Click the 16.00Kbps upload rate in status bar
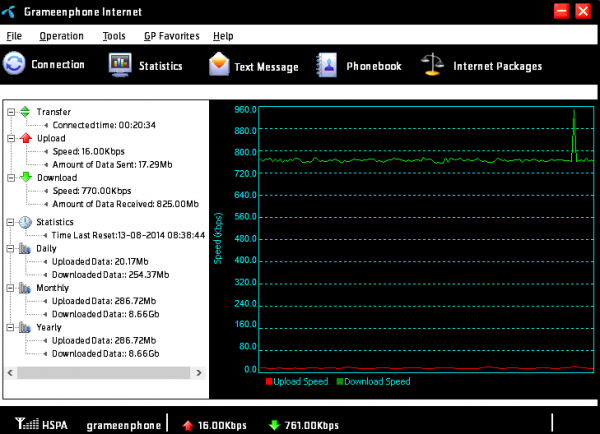600x434 pixels. coord(222,426)
